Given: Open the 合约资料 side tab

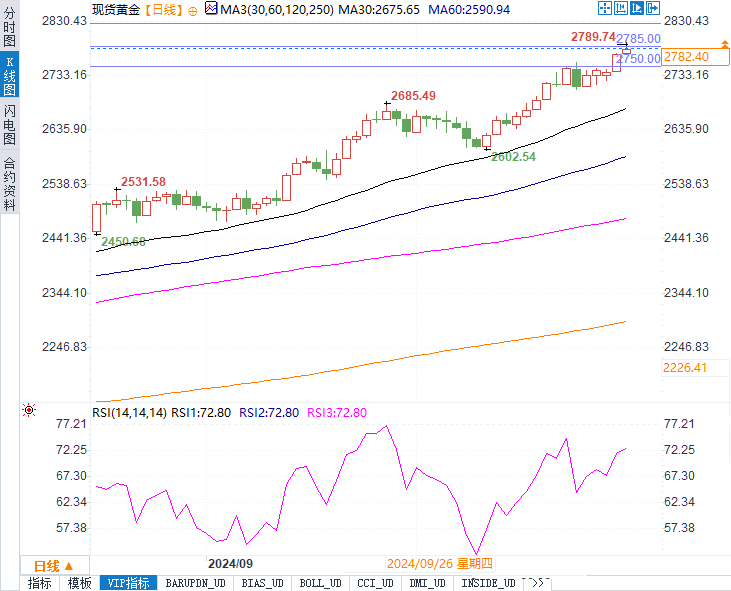Looking at the screenshot, I should pos(9,184).
